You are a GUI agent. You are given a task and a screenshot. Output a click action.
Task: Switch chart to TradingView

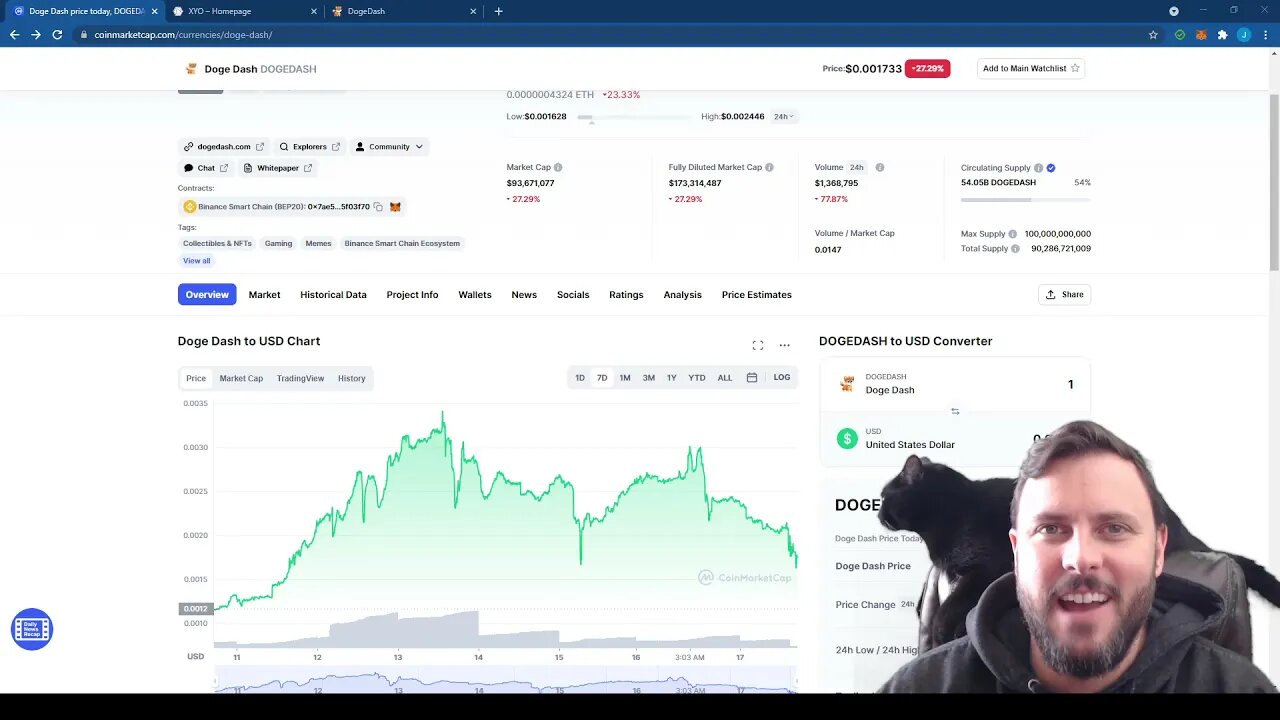tap(300, 379)
